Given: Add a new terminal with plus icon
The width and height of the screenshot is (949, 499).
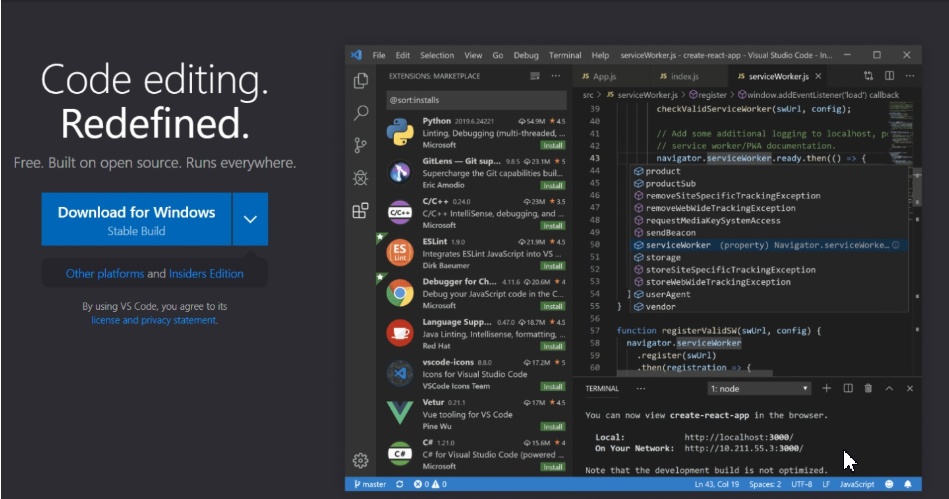Looking at the screenshot, I should pos(827,388).
